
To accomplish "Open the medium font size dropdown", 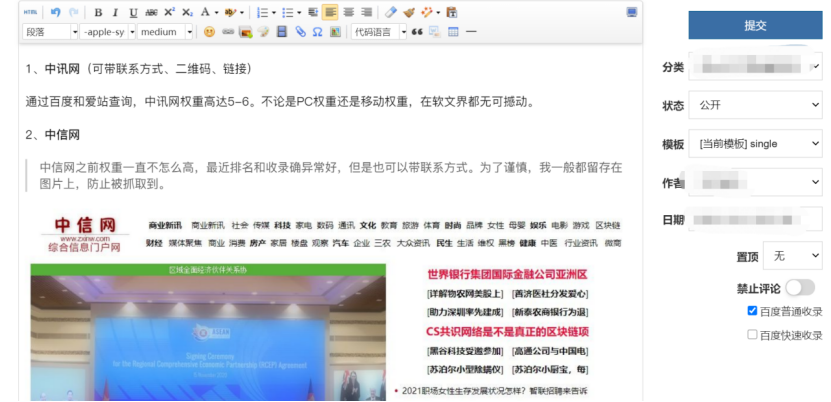I will pos(165,32).
